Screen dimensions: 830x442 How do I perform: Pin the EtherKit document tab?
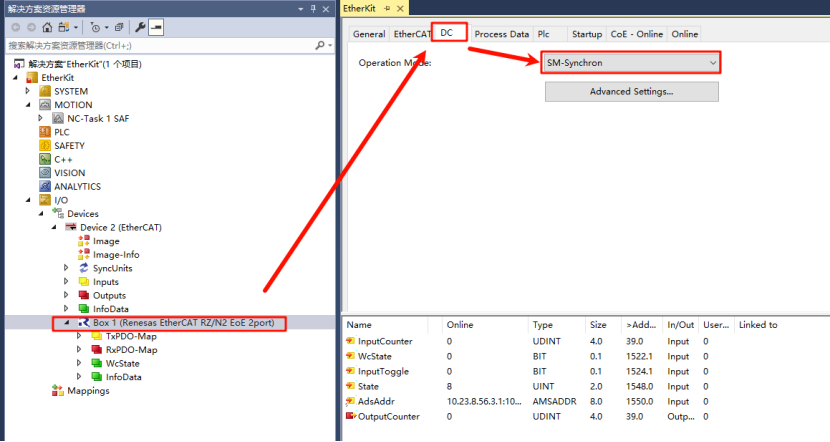point(387,8)
